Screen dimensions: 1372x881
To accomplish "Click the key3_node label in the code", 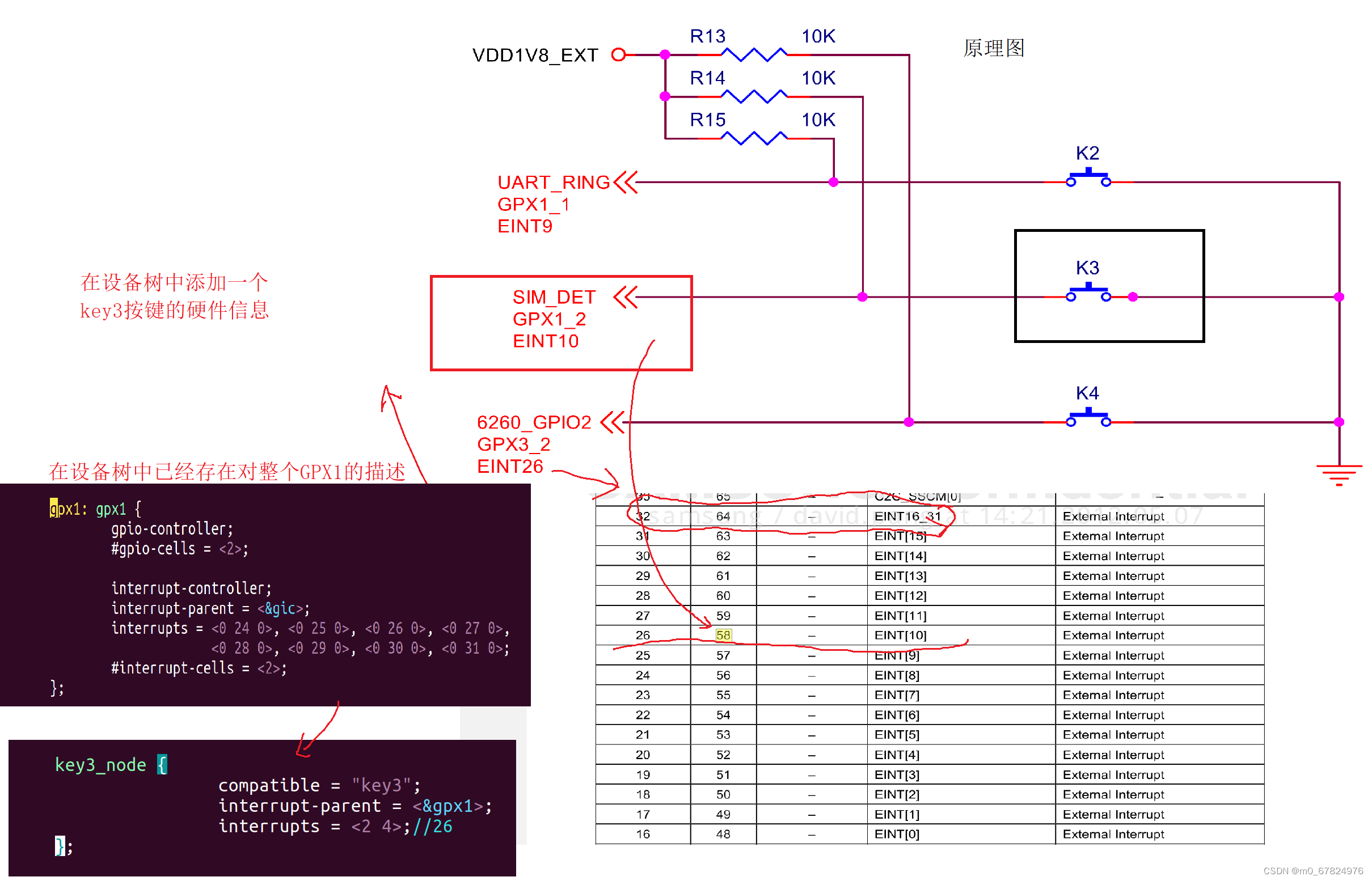I will point(100,764).
